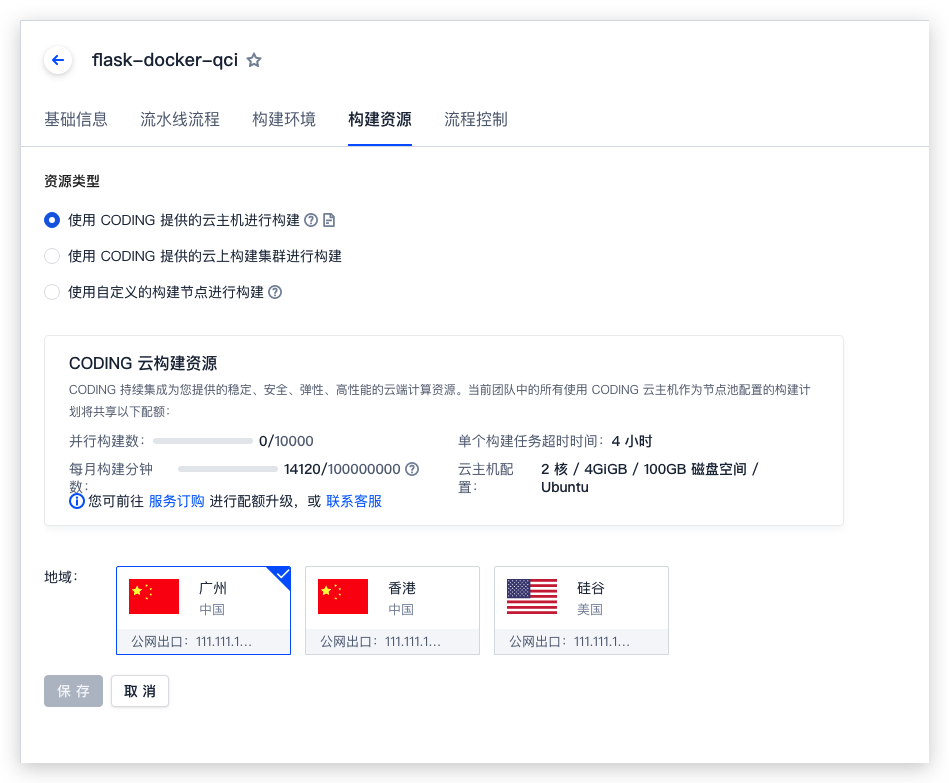Click the CODING 云构建资源 heading
The height and width of the screenshot is (783, 949).
click(143, 363)
